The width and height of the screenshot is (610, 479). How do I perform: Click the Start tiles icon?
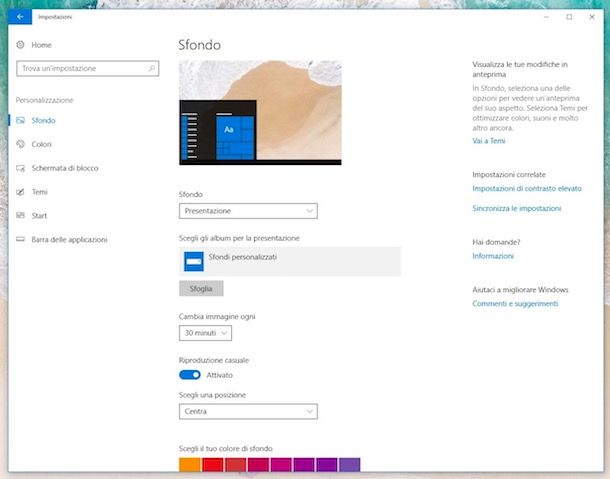20,216
